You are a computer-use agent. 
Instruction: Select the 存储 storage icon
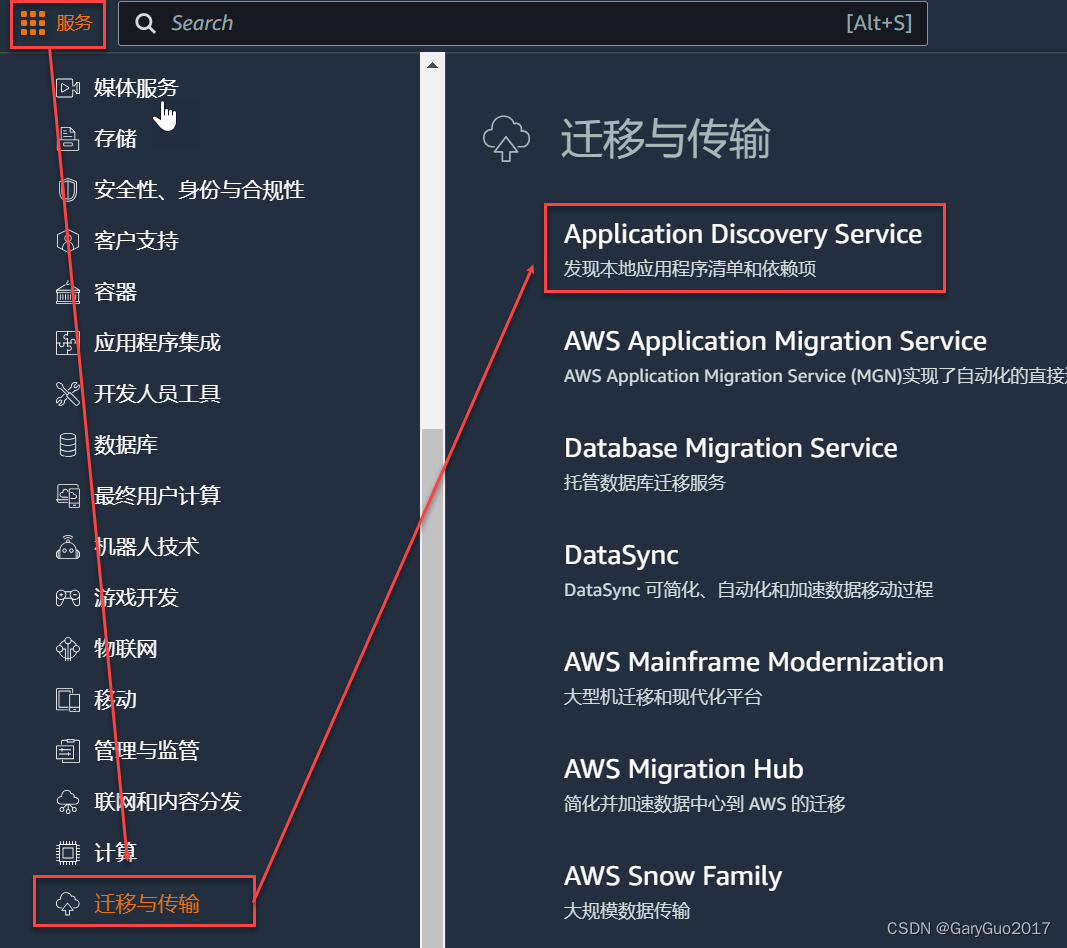pyautogui.click(x=67, y=139)
